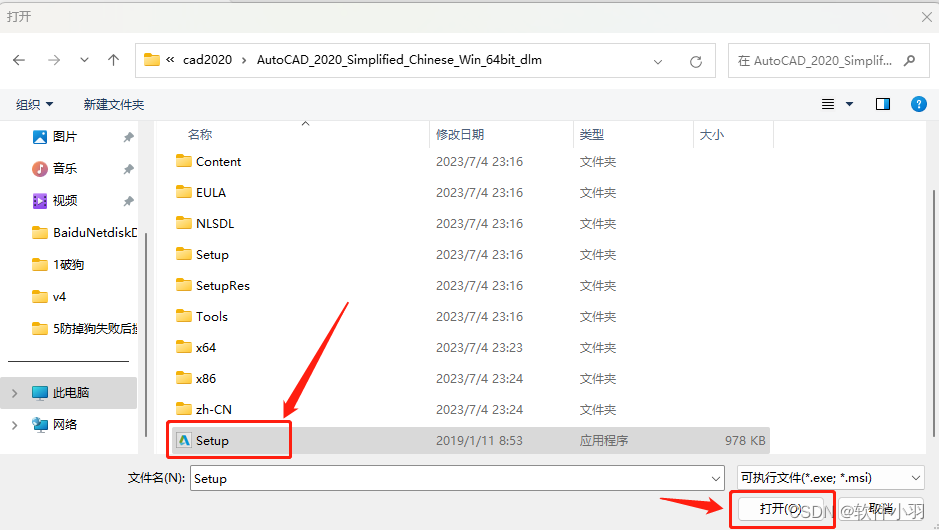Click the file list vertical scrollbar

[x=933, y=313]
